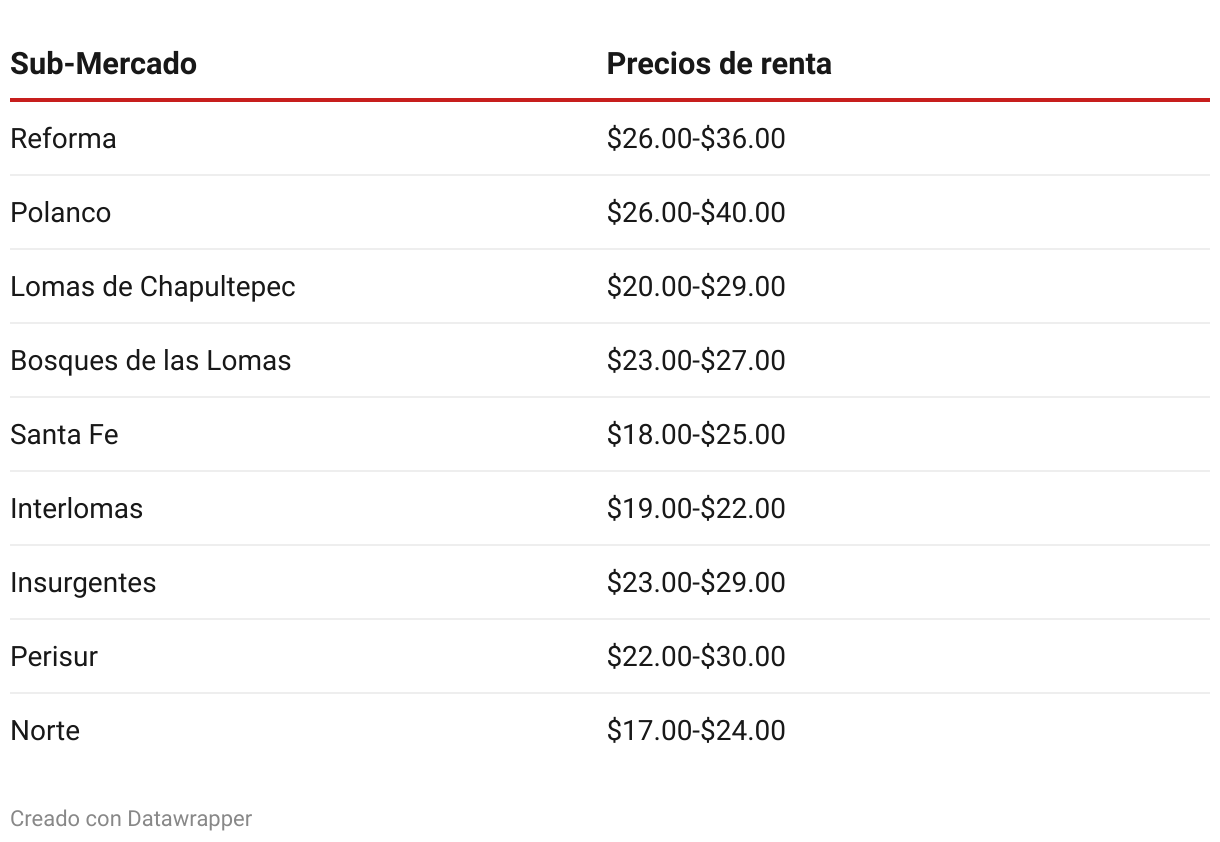Click the $20.00-$29.00 price cell

(x=696, y=286)
